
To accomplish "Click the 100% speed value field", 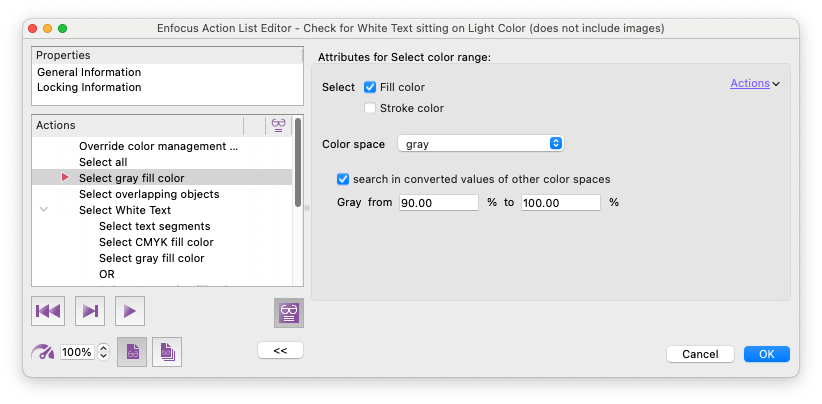I will [x=78, y=352].
